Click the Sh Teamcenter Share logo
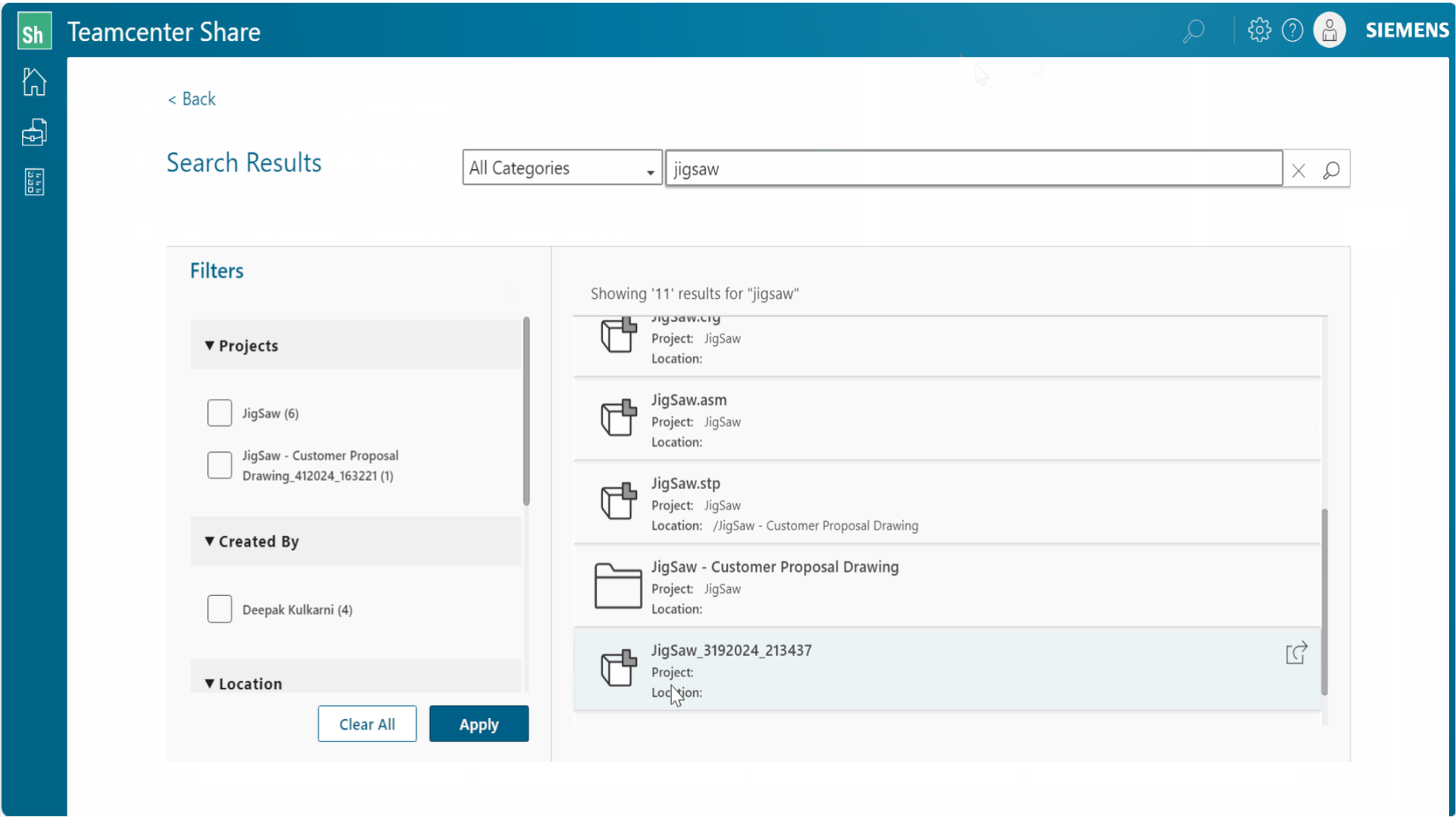This screenshot has height=819, width=1456. [x=33, y=30]
